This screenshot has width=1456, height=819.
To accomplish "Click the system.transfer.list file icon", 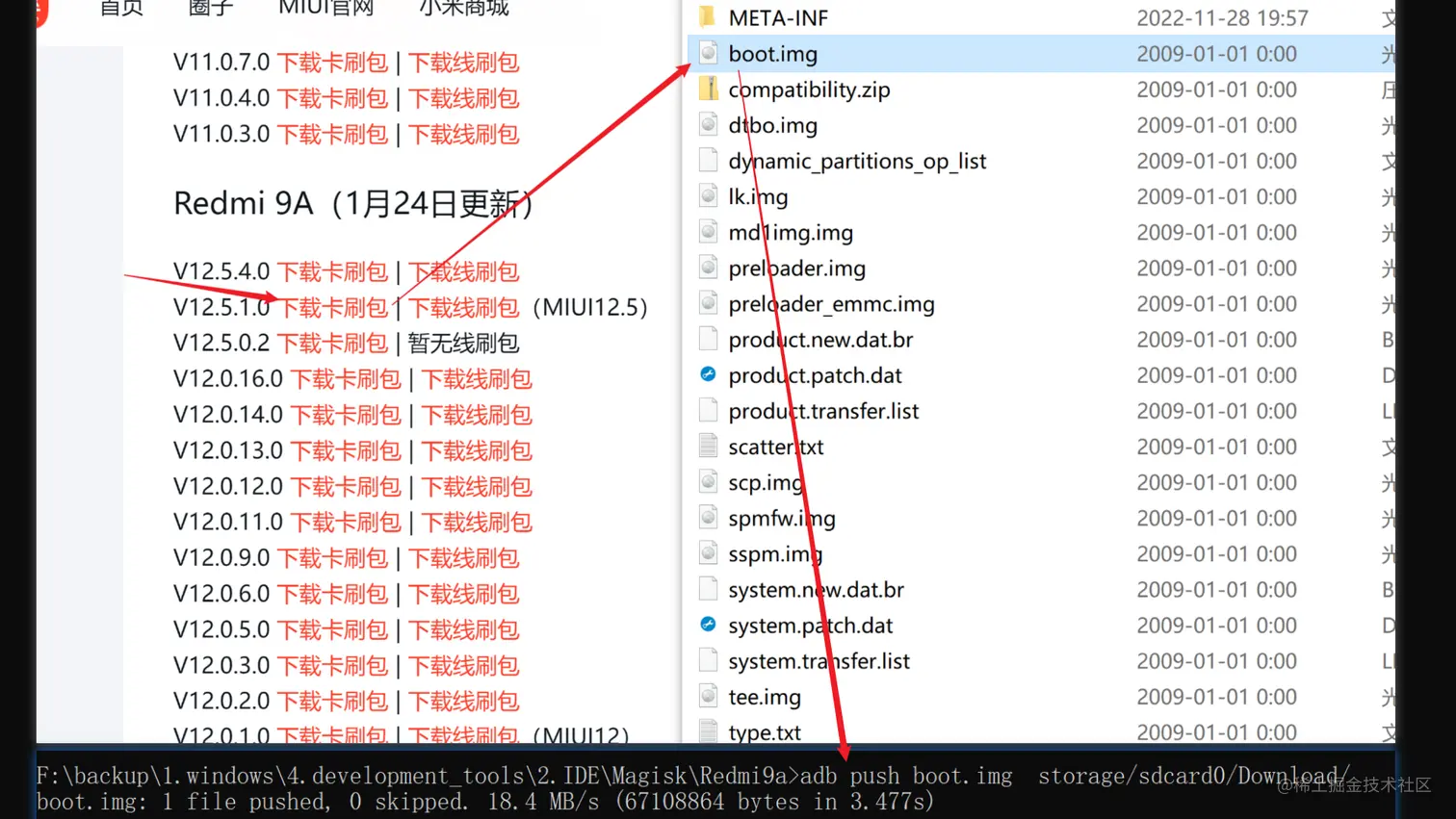I will click(x=708, y=660).
